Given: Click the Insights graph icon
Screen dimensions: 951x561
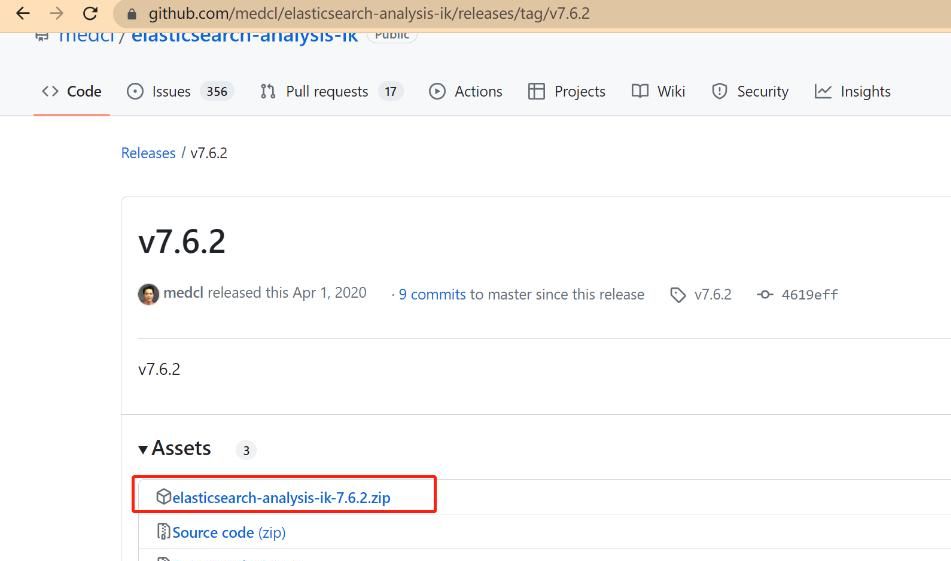Looking at the screenshot, I should click(823, 92).
